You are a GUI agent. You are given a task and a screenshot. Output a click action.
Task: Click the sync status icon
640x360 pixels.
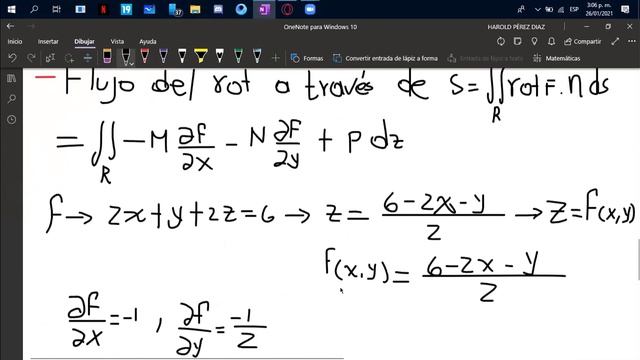tap(501, 41)
